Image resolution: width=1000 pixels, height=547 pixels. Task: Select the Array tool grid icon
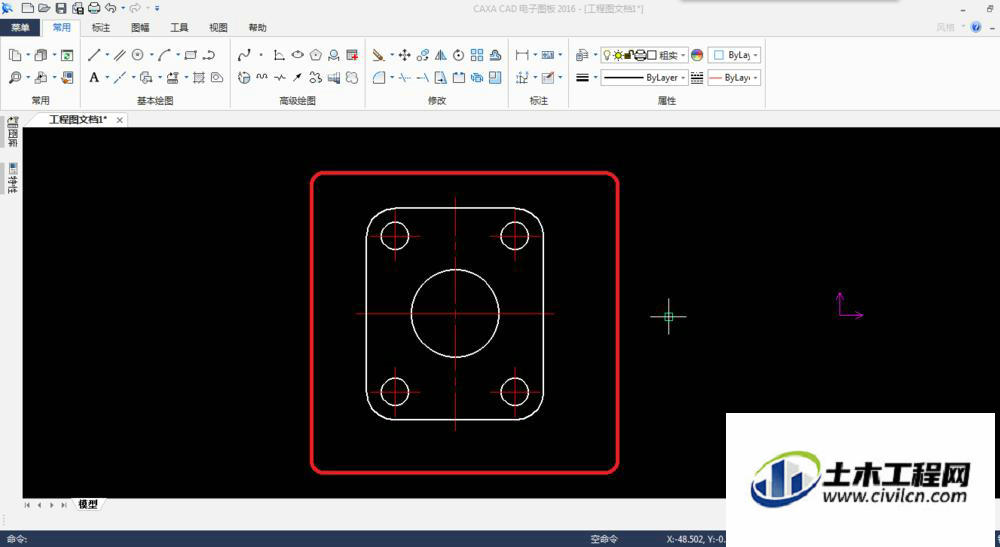tap(477, 55)
